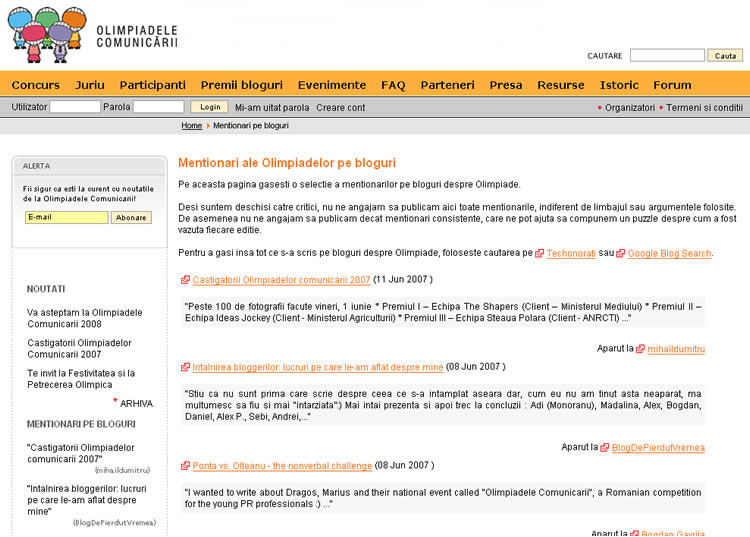Click the breadcrumb arrow after Home
This screenshot has width=750, height=537.
click(x=208, y=126)
